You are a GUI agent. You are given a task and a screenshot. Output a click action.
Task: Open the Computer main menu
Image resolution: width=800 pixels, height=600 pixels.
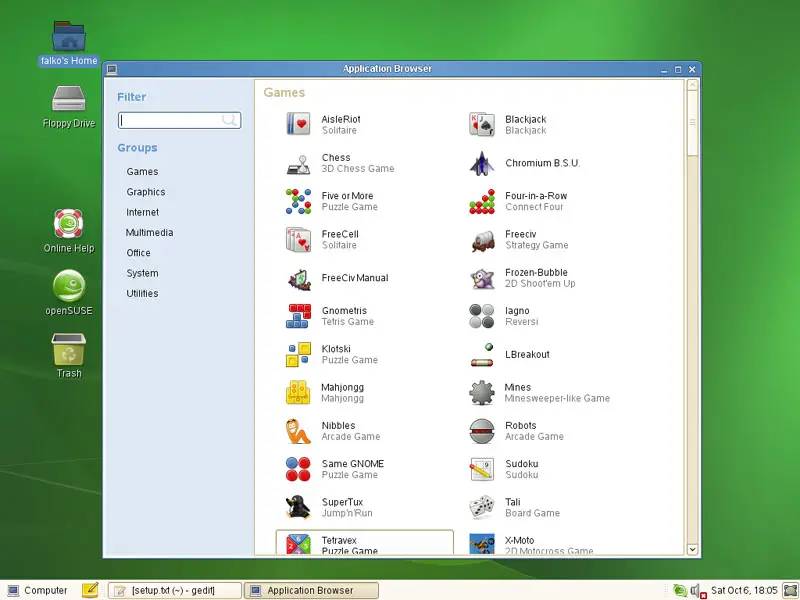click(x=38, y=590)
